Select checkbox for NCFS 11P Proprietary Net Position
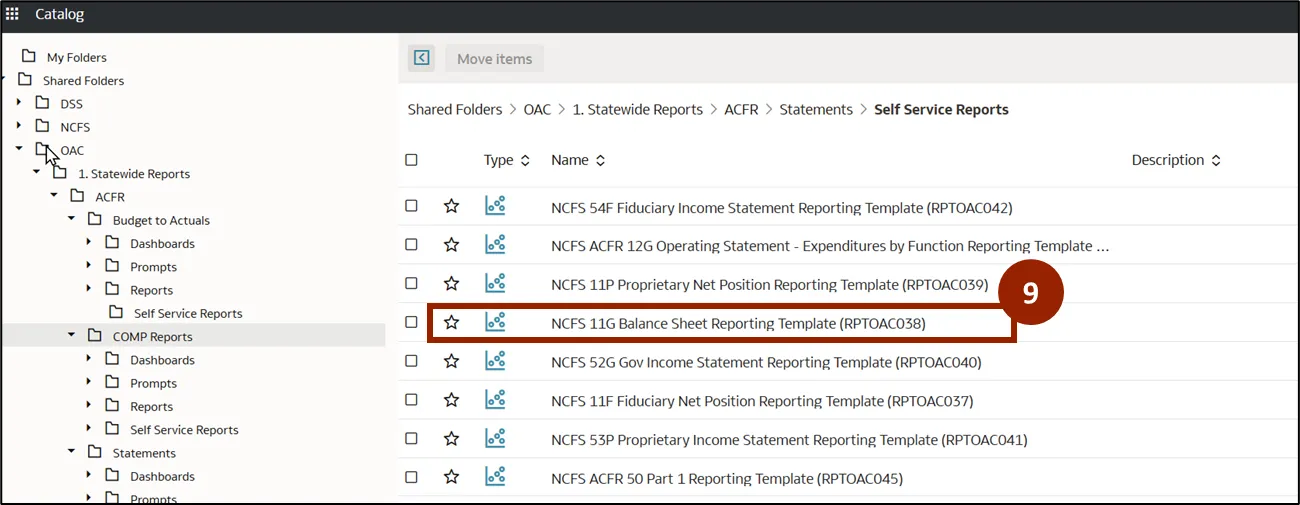 (x=411, y=284)
